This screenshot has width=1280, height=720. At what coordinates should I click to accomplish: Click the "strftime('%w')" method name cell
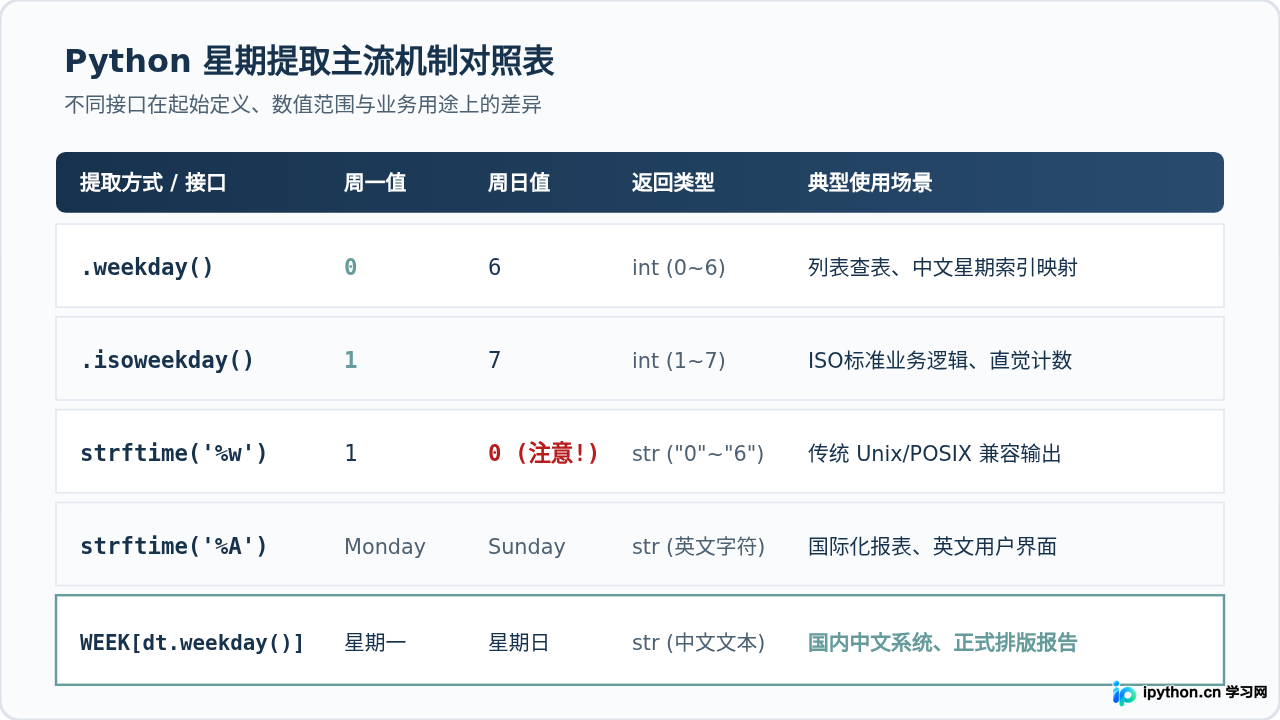(174, 453)
